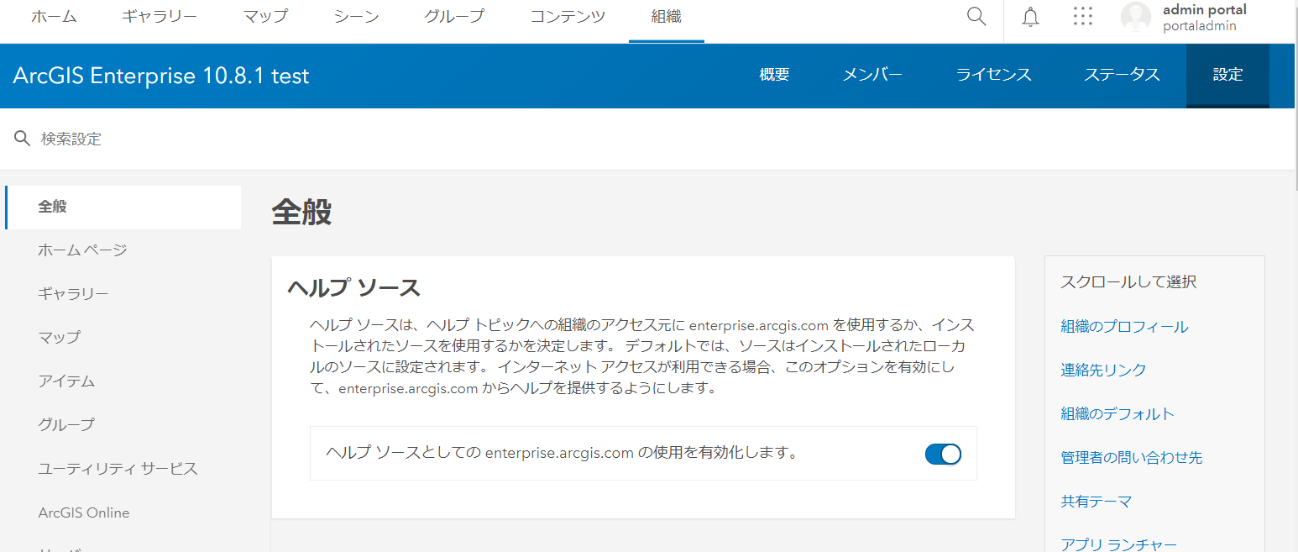Image resolution: width=1298 pixels, height=552 pixels.
Task: Jump to アプリ ランチャー section link
Action: pos(1119,545)
